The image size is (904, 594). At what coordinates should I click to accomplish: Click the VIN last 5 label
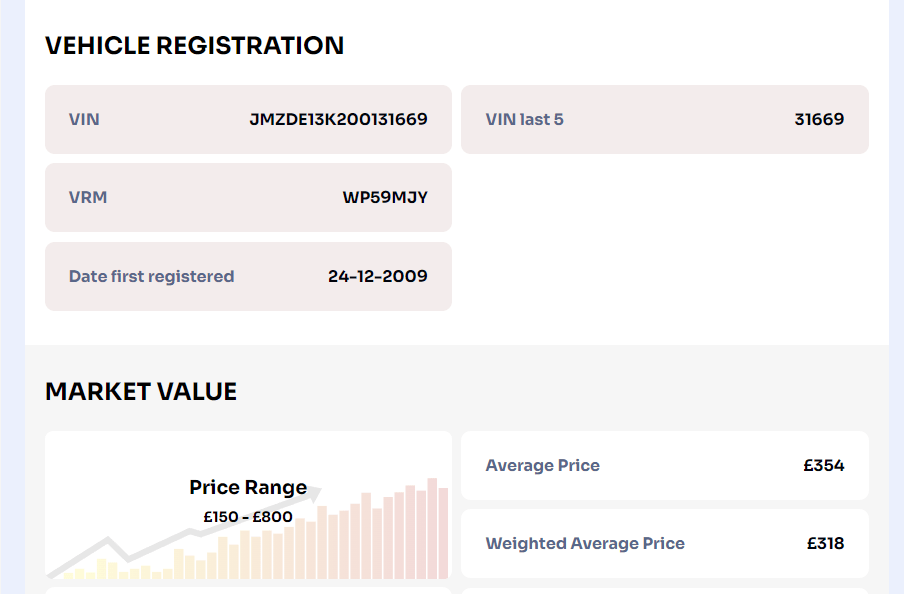[x=522, y=119]
